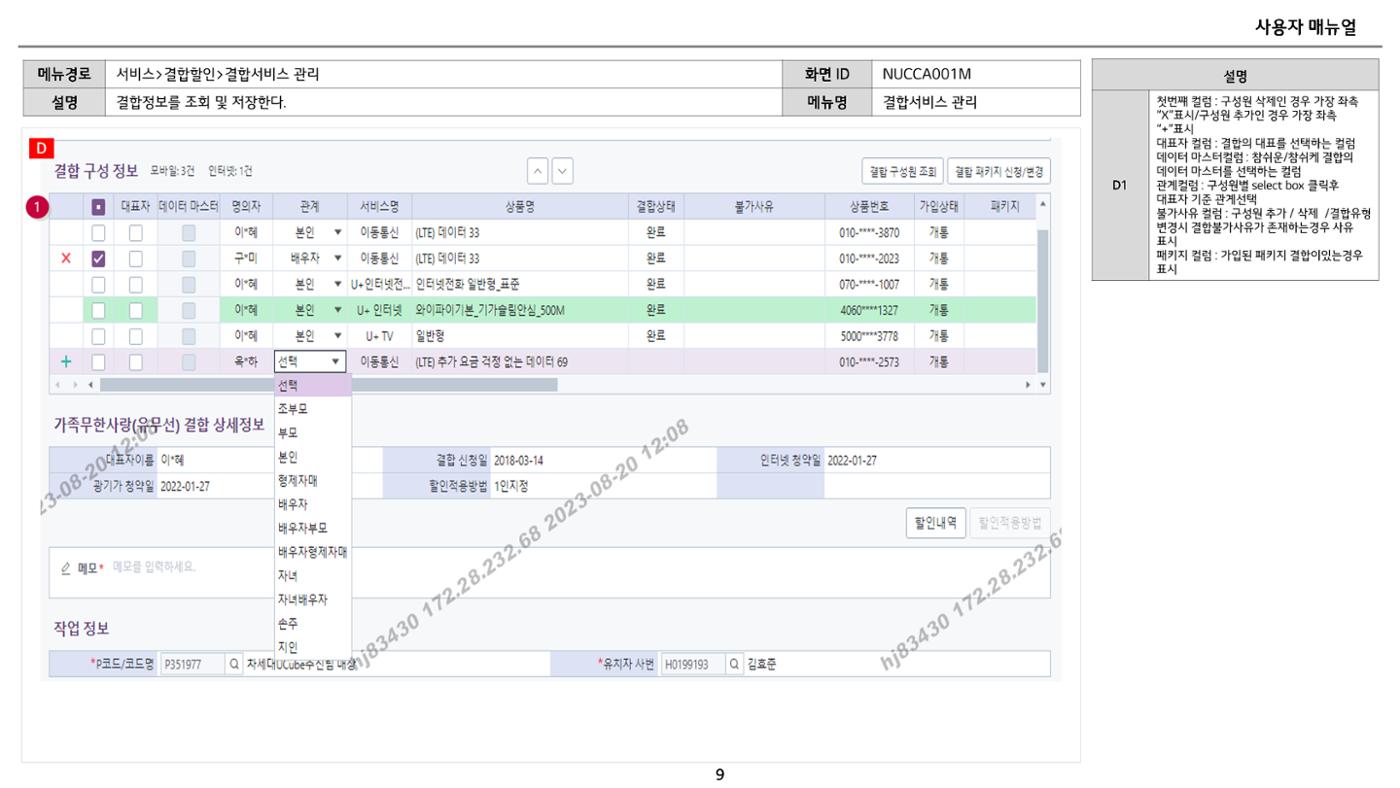Screen dimensions: 1400x788
Task: Open the 관계 dropdown on the U+ TV row
Action: (311, 335)
